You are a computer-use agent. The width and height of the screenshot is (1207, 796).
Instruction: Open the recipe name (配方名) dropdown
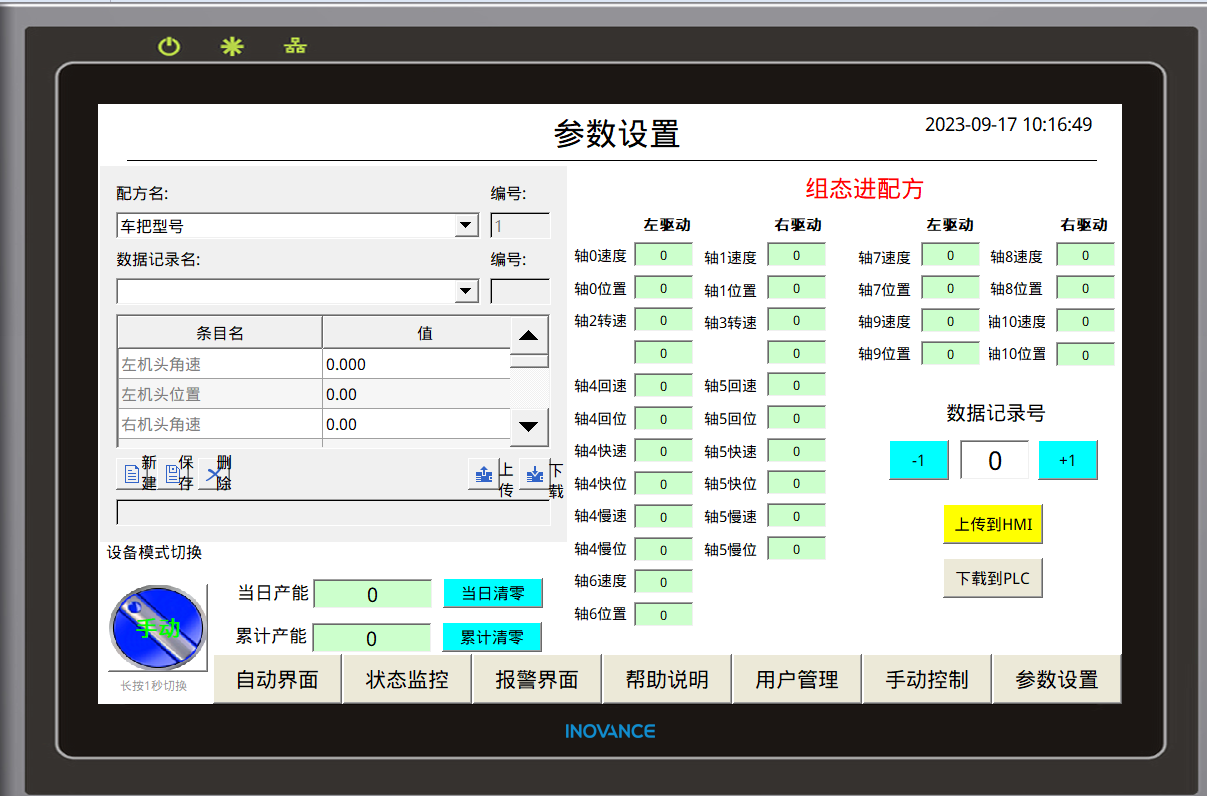[x=466, y=226]
